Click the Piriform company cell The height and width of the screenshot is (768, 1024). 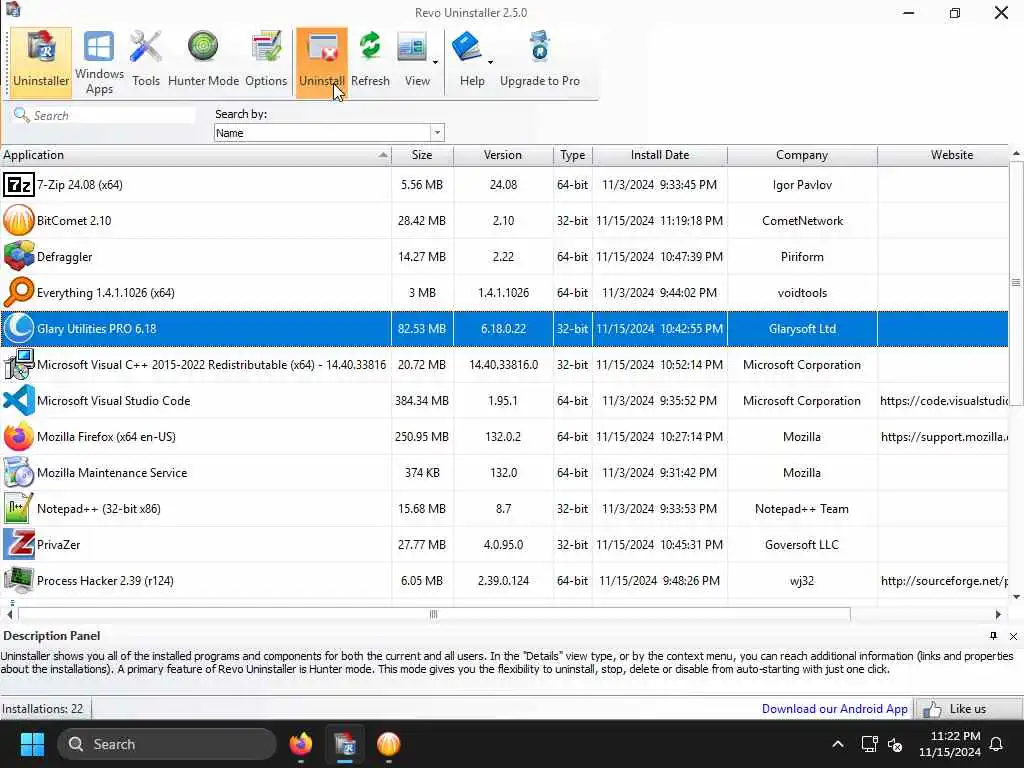802,257
